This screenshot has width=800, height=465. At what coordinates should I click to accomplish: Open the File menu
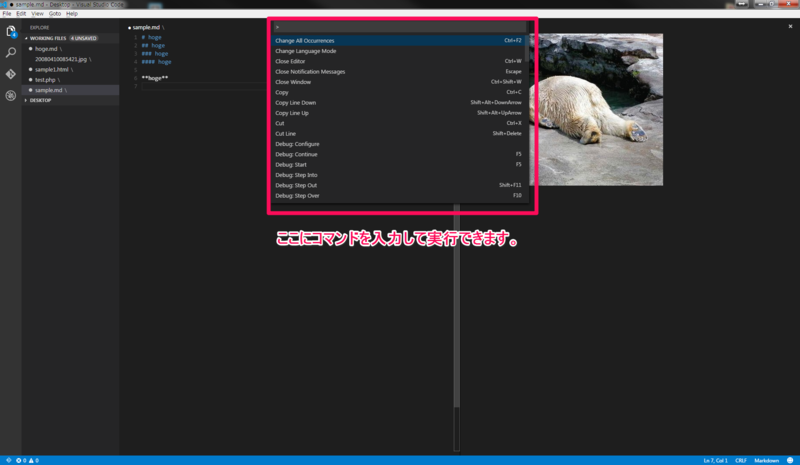[7, 14]
